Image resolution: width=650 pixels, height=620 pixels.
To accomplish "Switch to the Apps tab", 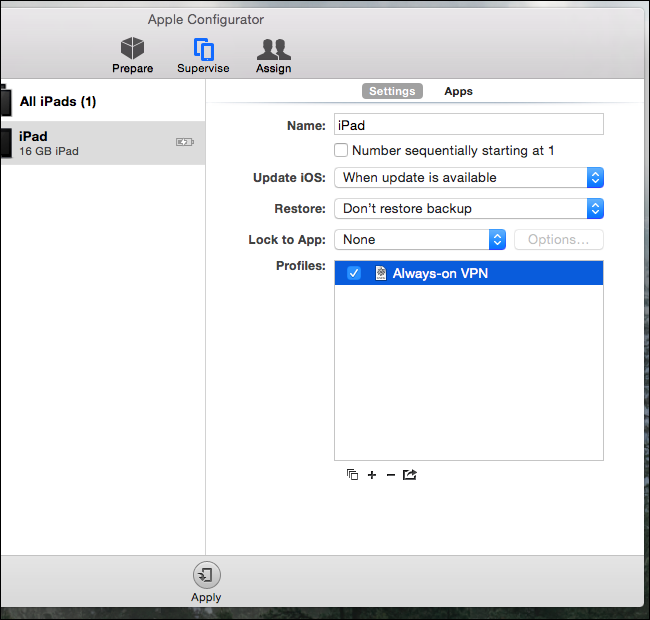I will 458,91.
